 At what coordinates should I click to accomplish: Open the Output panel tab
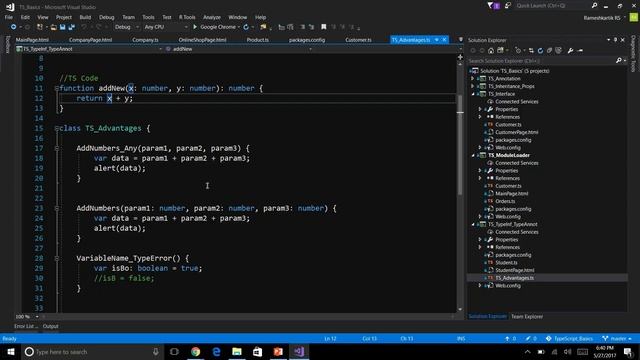click(51, 326)
